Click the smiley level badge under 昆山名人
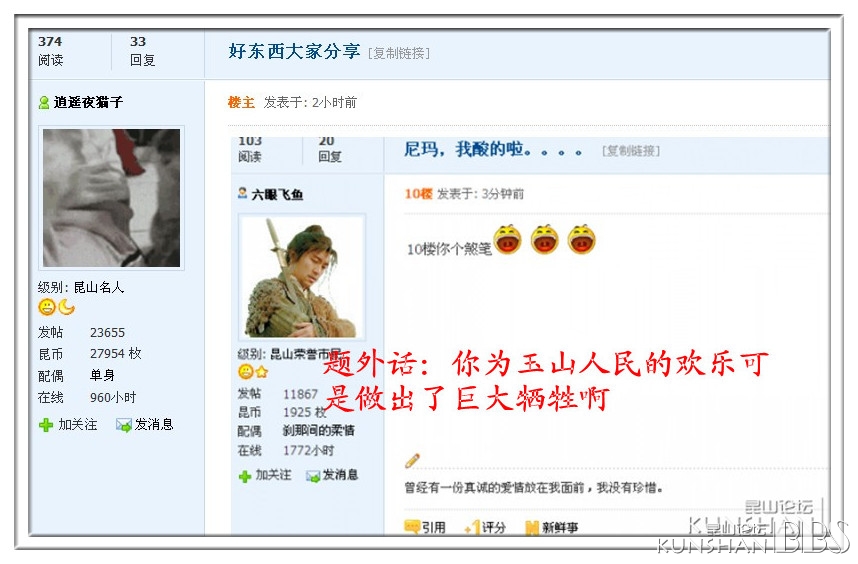Image resolution: width=858 pixels, height=564 pixels. pyautogui.click(x=47, y=307)
